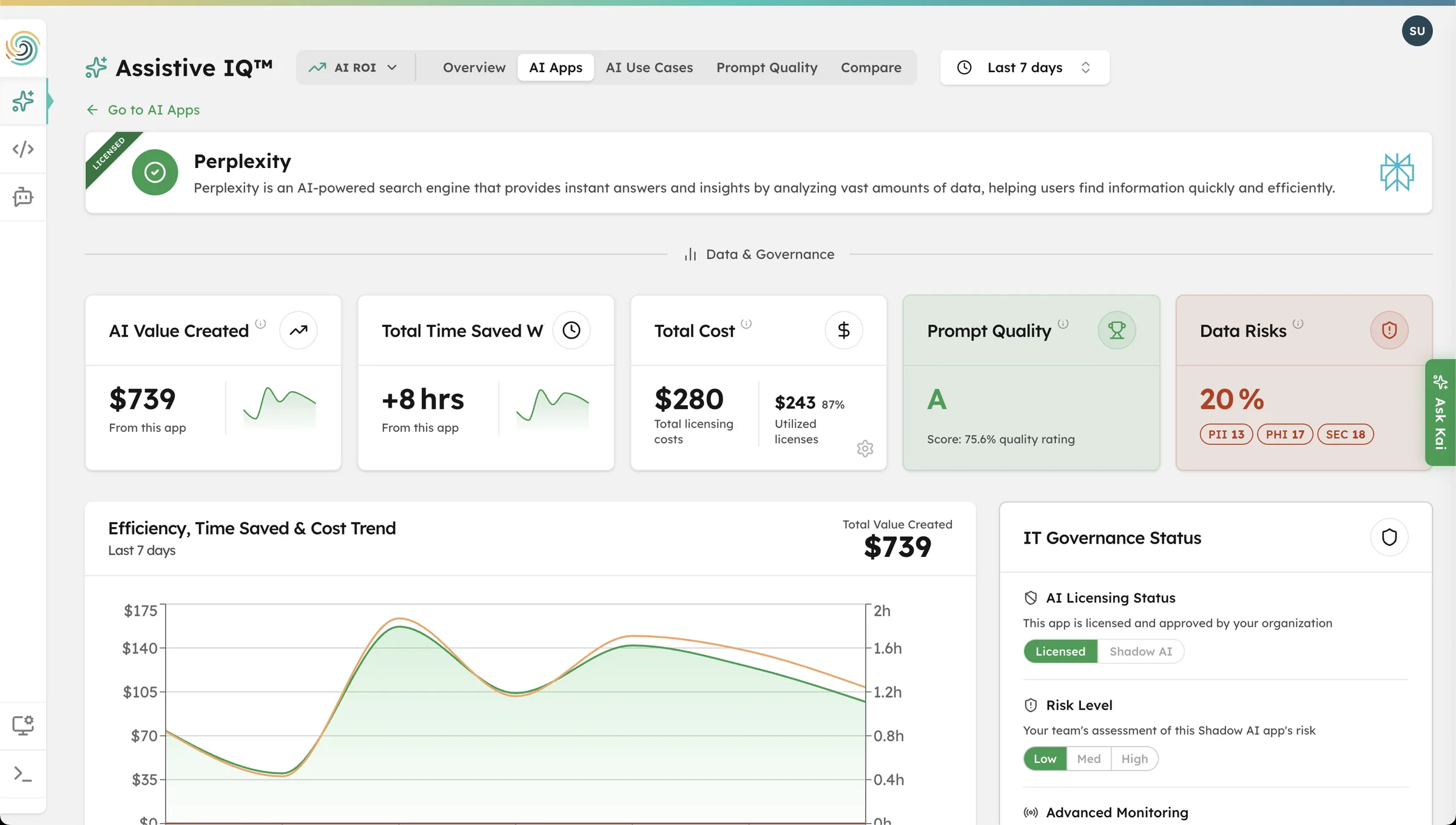Click the Prompt Quality grade A
This screenshot has width=1456, height=825.
937,399
